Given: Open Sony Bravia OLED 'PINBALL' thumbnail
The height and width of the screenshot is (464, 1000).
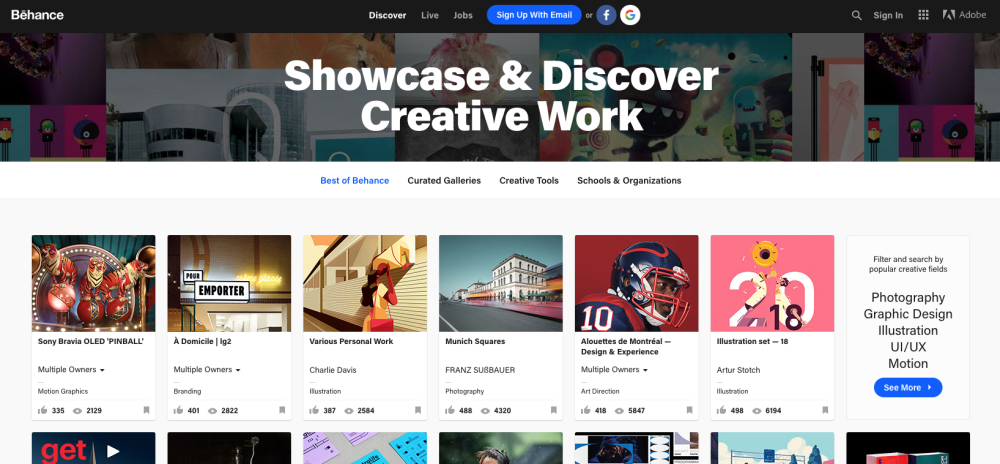Looking at the screenshot, I should coord(94,283).
